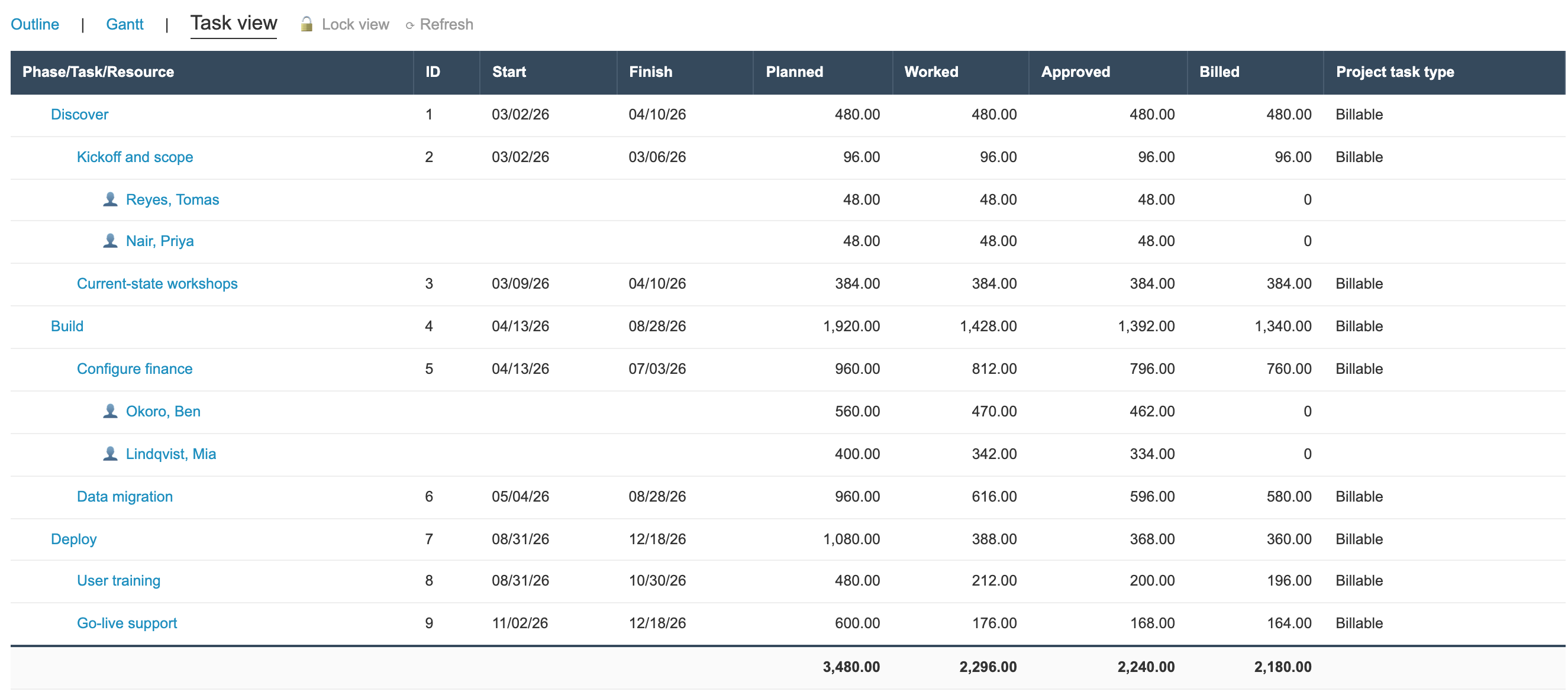Select the Task view tab

point(234,23)
